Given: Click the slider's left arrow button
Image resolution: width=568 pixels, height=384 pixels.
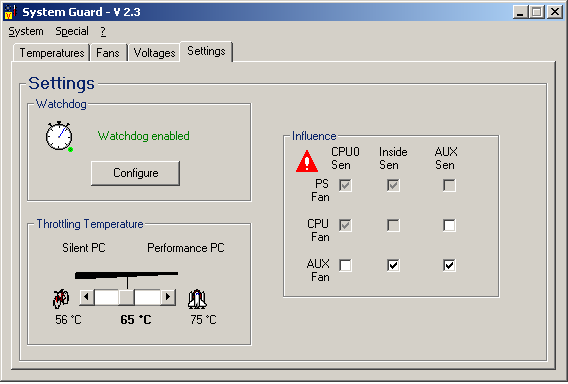Looking at the screenshot, I should coord(87,297).
